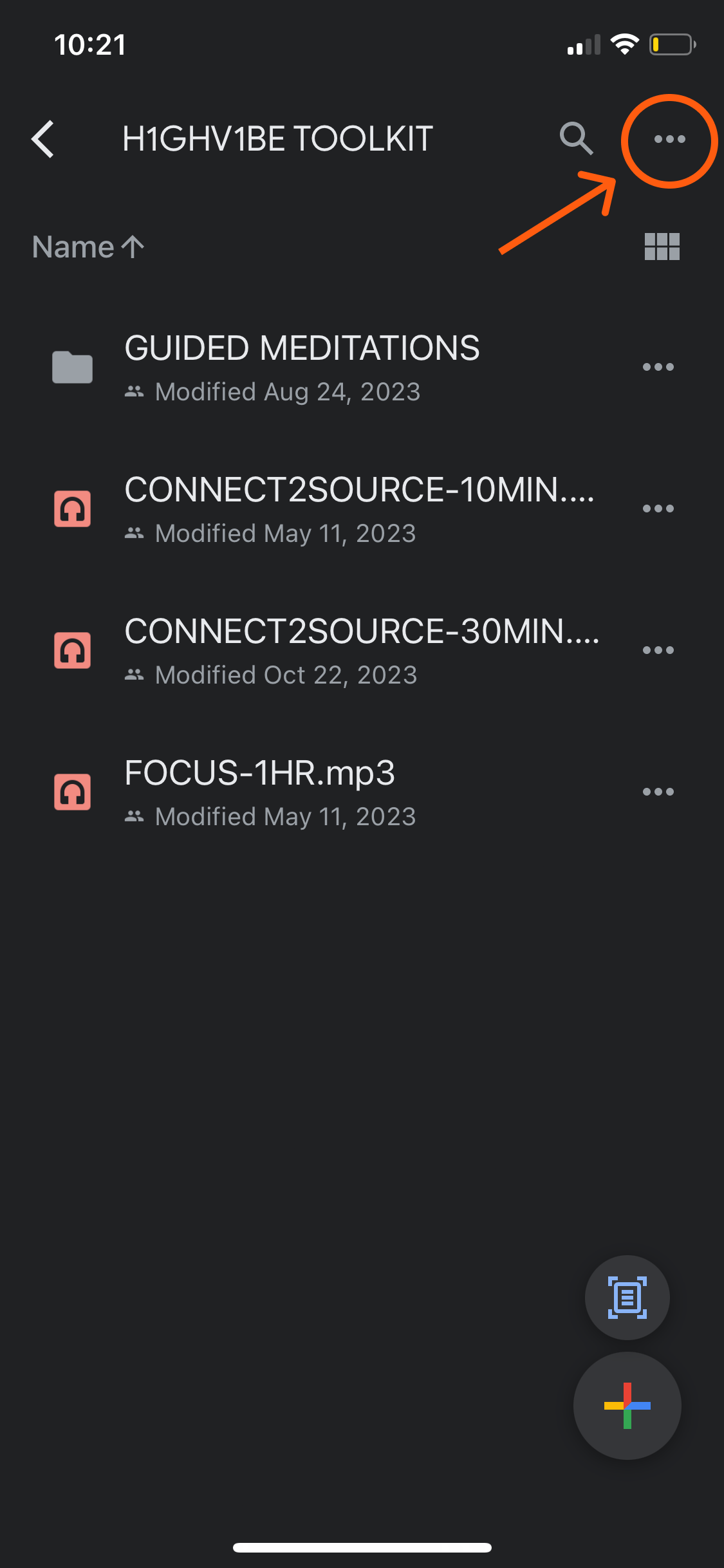Click the GUIDED MEDITATIONS folder icon
Screen dimensions: 724x1568
pos(72,367)
